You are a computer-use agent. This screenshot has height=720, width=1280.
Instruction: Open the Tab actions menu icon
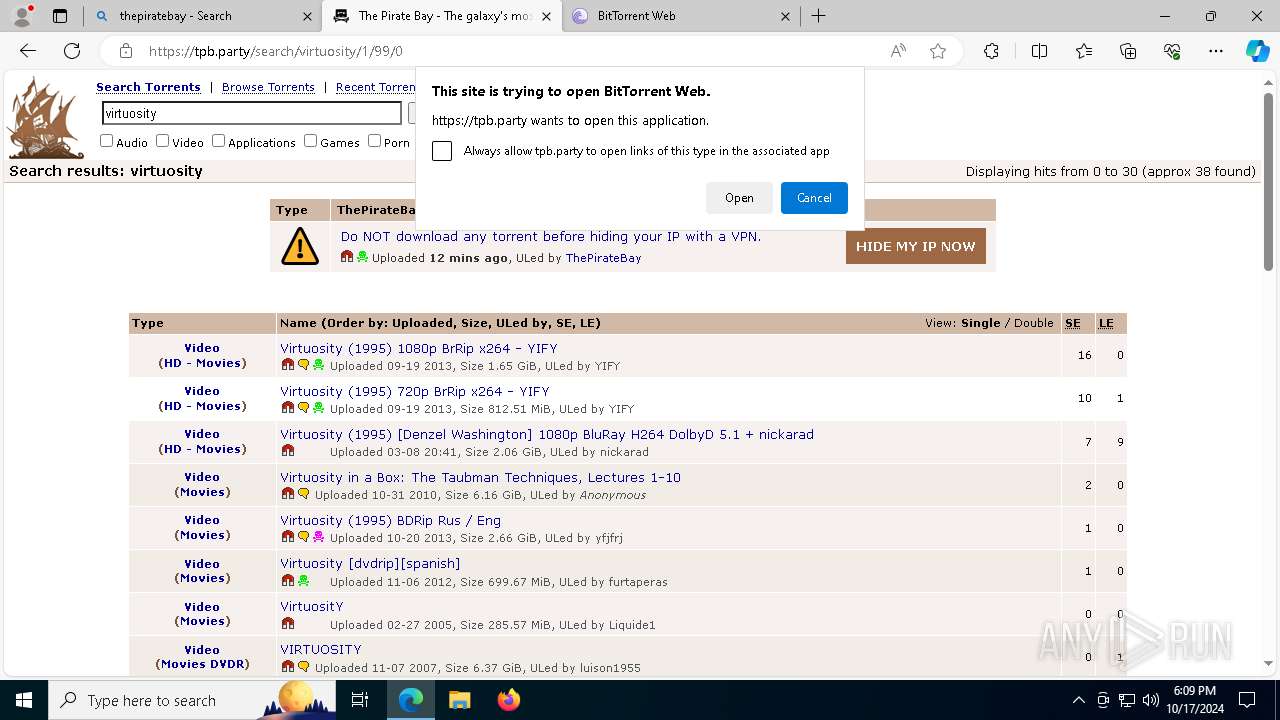[x=60, y=15]
